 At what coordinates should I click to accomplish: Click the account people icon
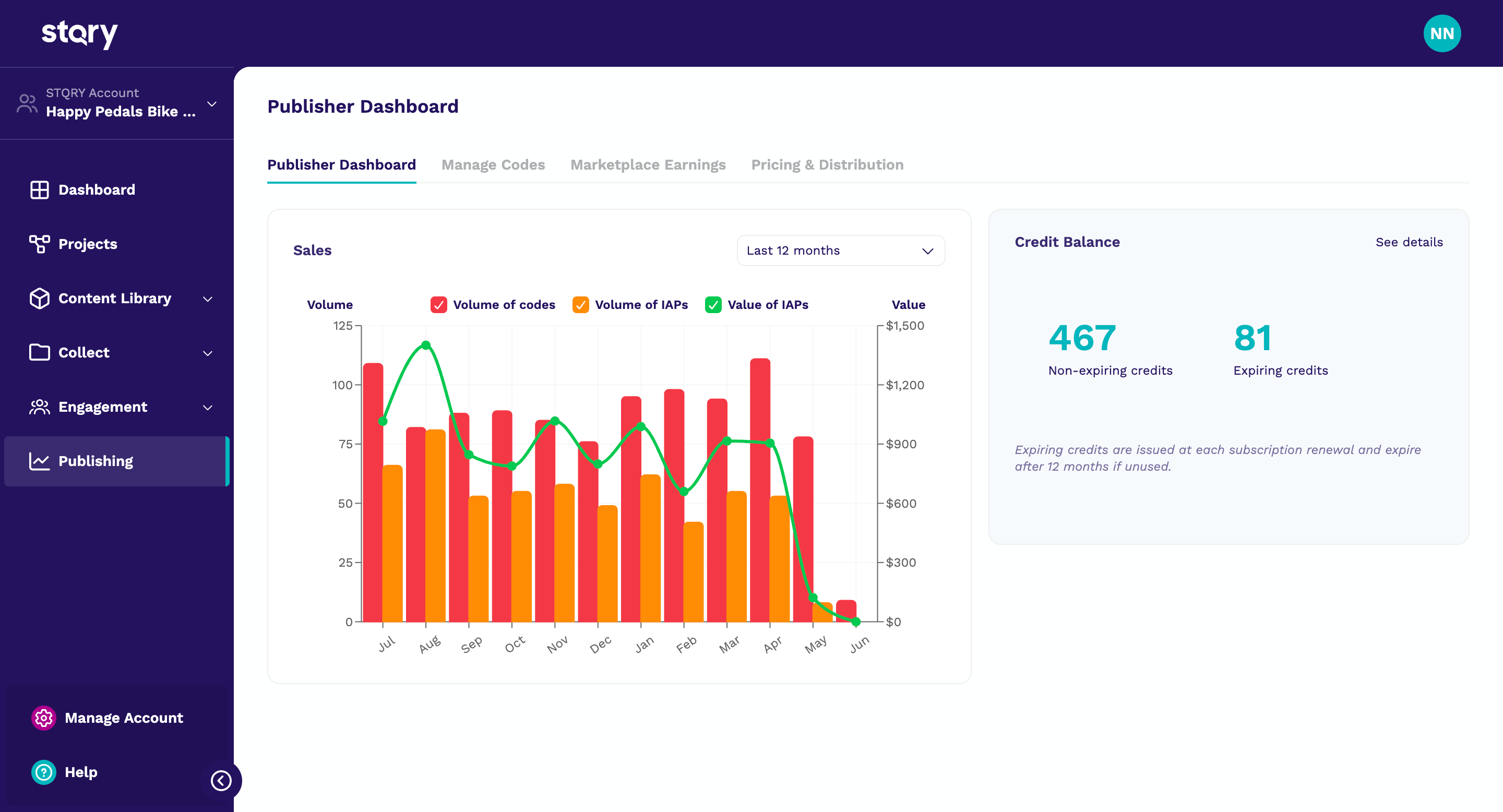27,103
